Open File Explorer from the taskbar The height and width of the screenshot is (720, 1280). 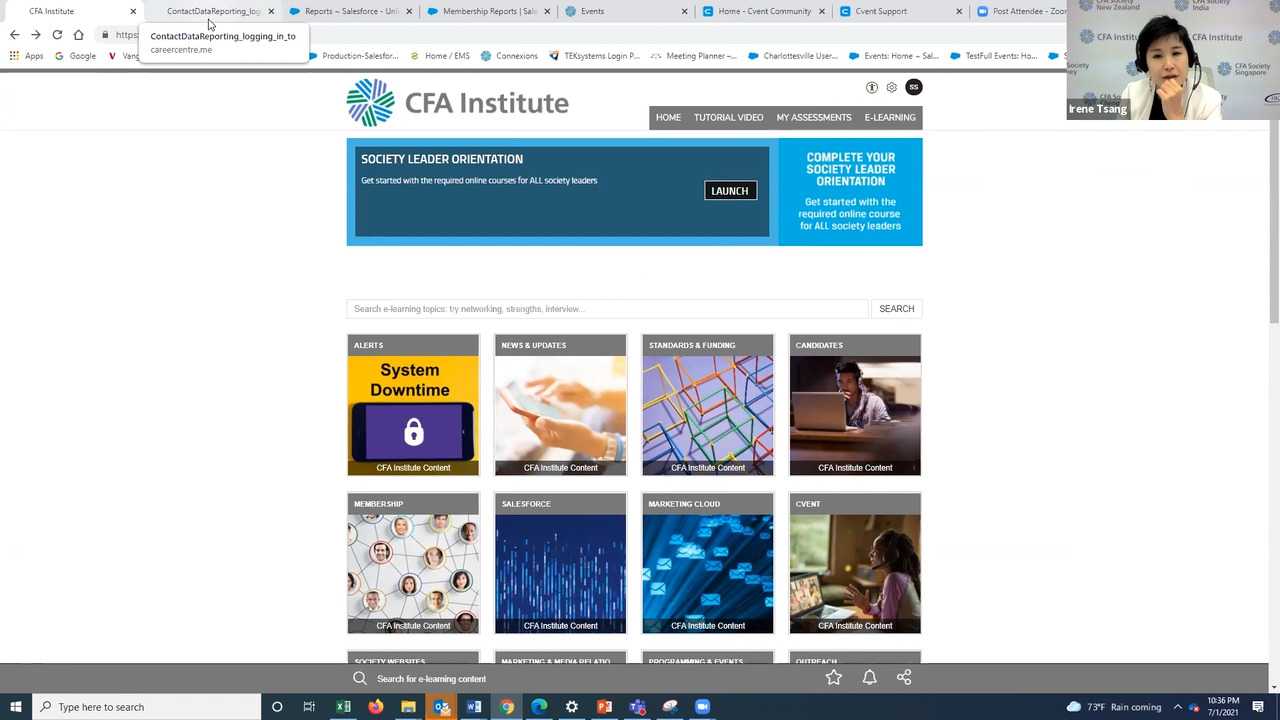(x=408, y=707)
